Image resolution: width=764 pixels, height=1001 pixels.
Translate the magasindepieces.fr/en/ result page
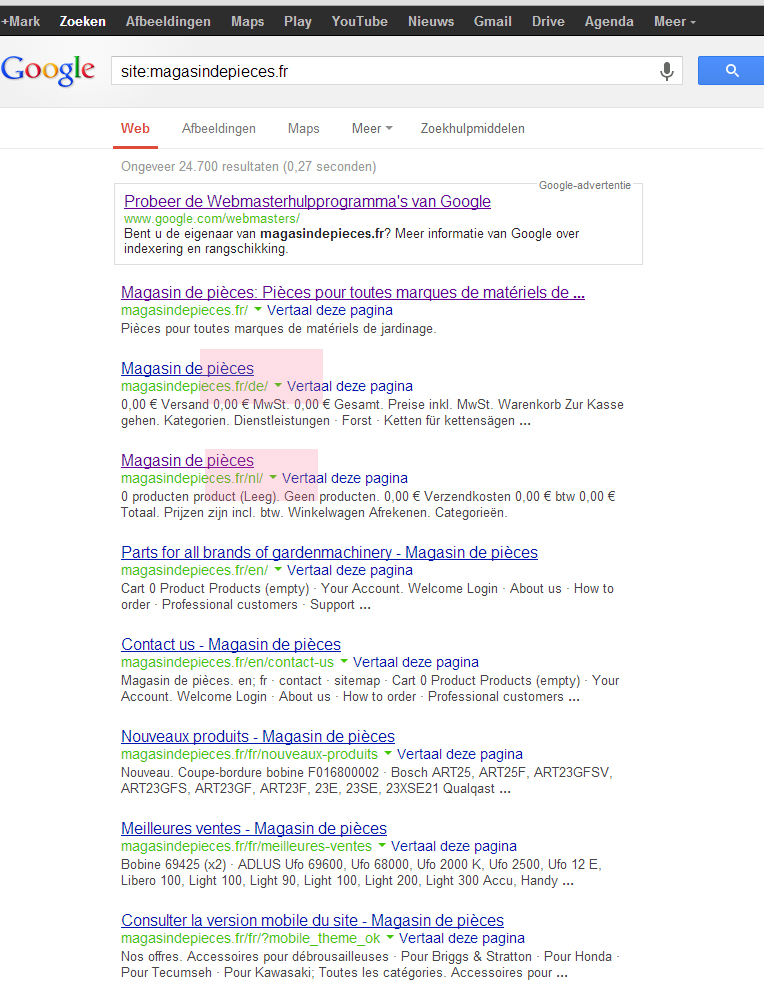pyautogui.click(x=350, y=570)
